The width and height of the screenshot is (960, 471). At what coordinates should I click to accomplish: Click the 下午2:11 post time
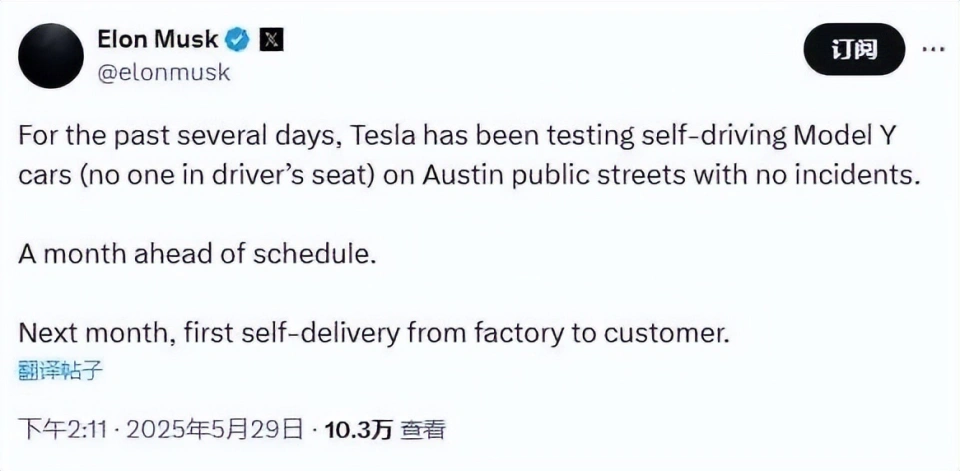[64, 431]
